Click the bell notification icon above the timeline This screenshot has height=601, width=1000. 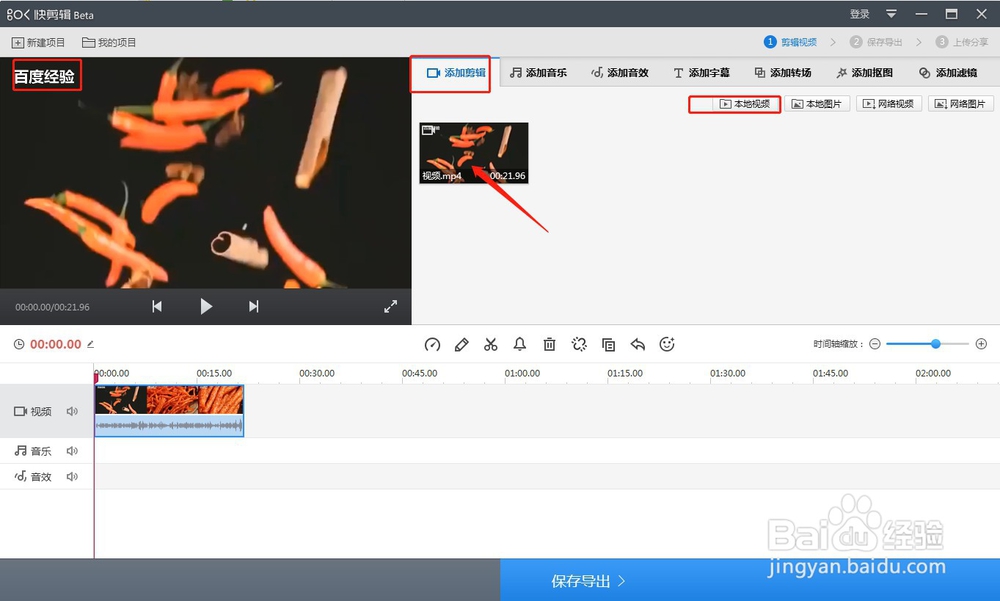pos(519,344)
